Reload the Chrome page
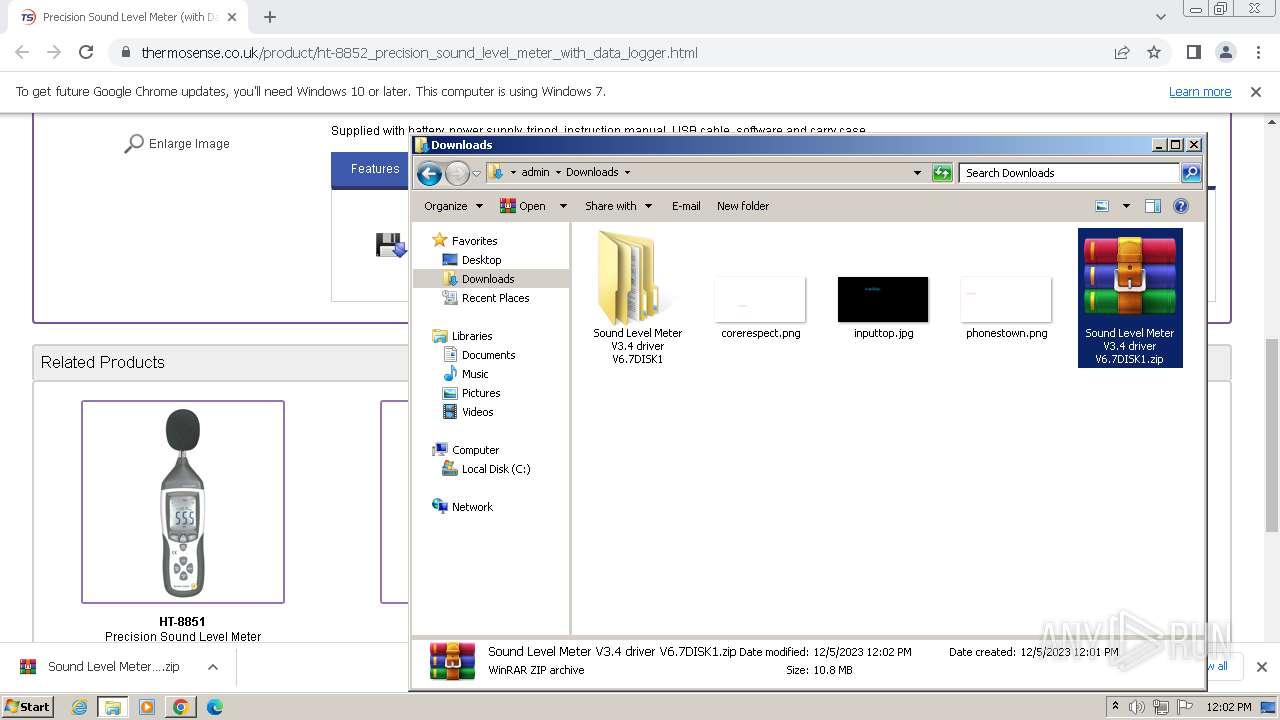This screenshot has width=1280, height=720. (86, 53)
